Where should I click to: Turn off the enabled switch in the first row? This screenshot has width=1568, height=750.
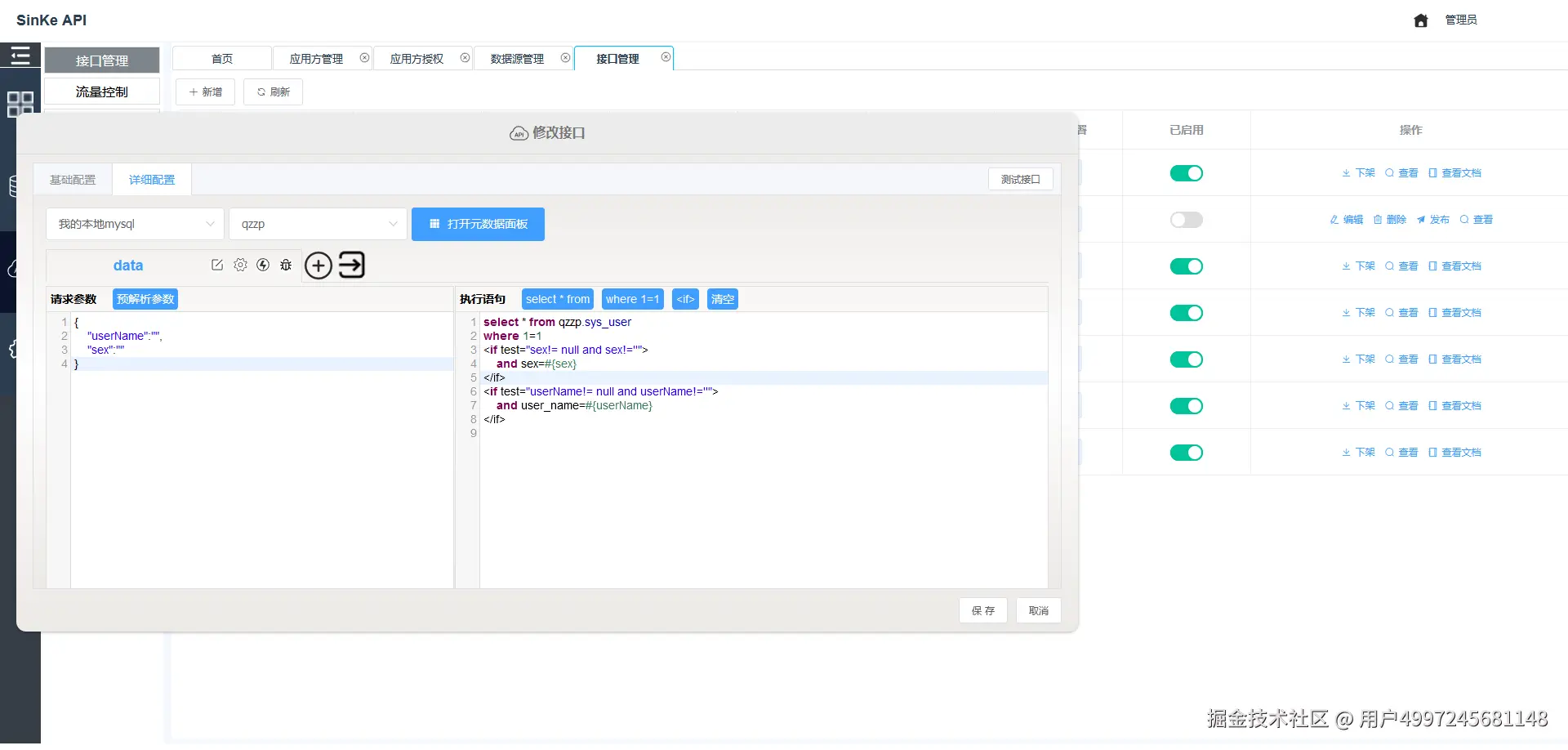pyautogui.click(x=1187, y=173)
